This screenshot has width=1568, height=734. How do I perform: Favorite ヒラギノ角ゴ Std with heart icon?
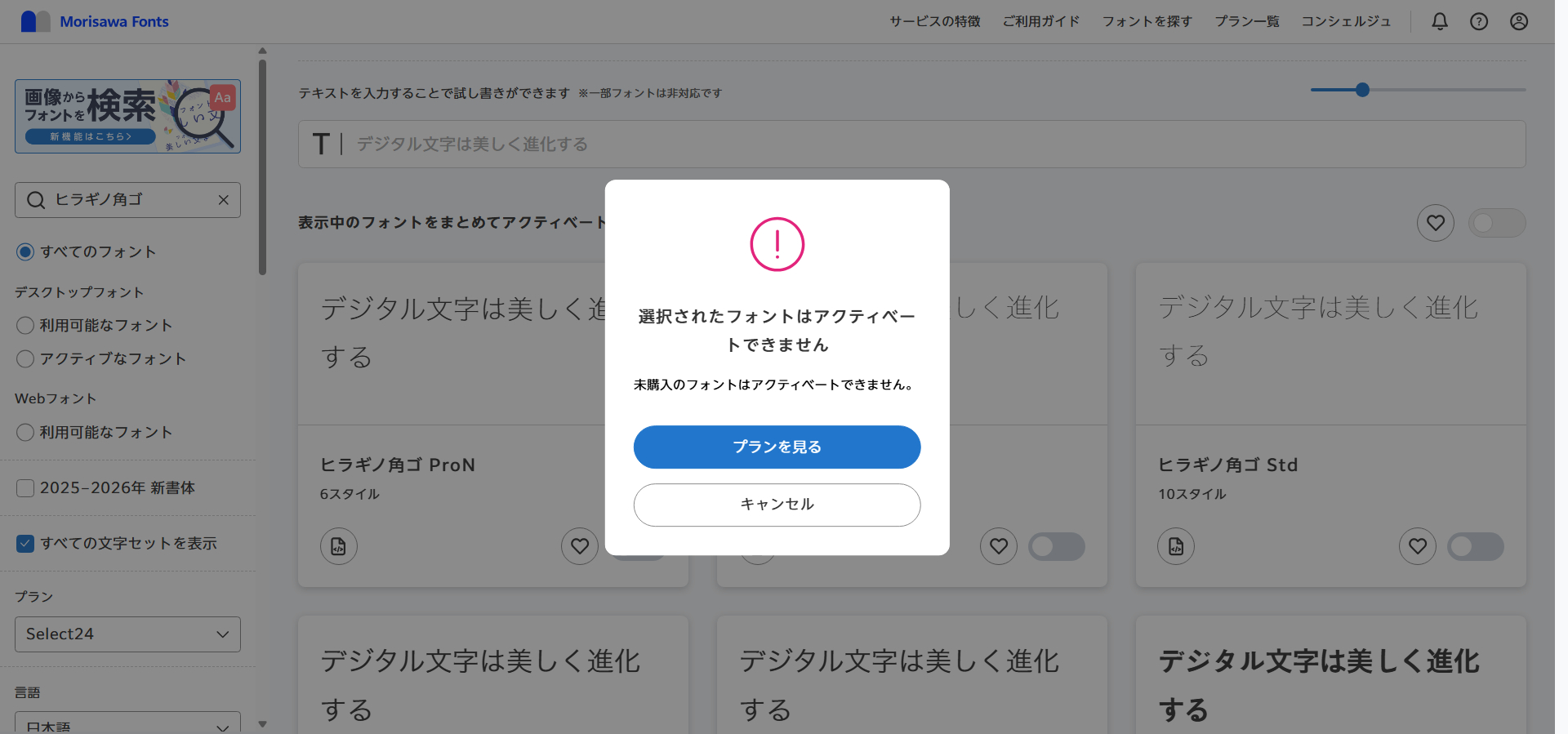(x=1418, y=546)
